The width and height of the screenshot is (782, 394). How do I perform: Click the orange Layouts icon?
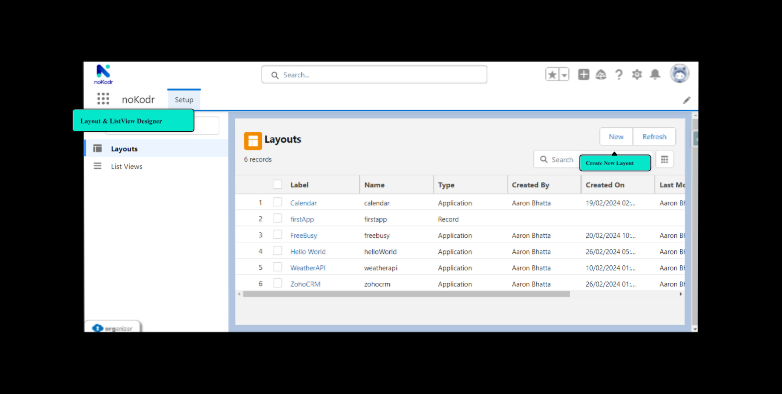pos(253,141)
